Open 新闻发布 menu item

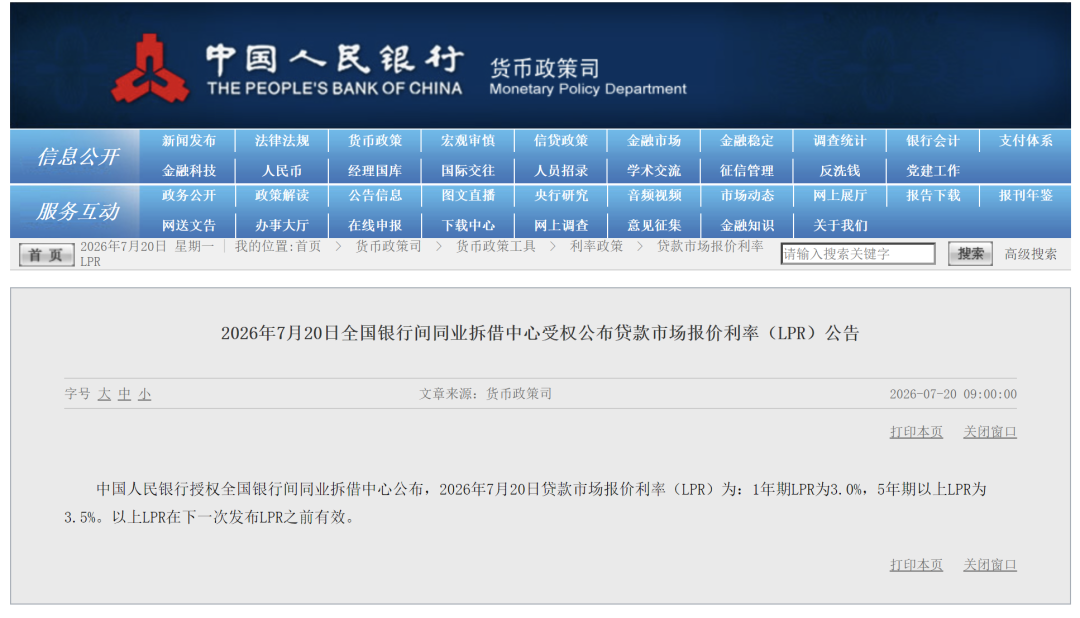[x=189, y=141]
